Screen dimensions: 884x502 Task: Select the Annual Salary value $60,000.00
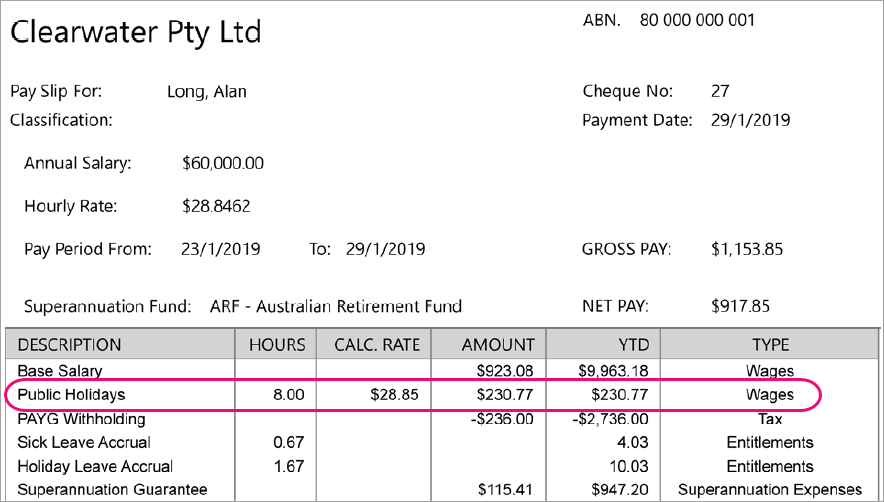[223, 163]
